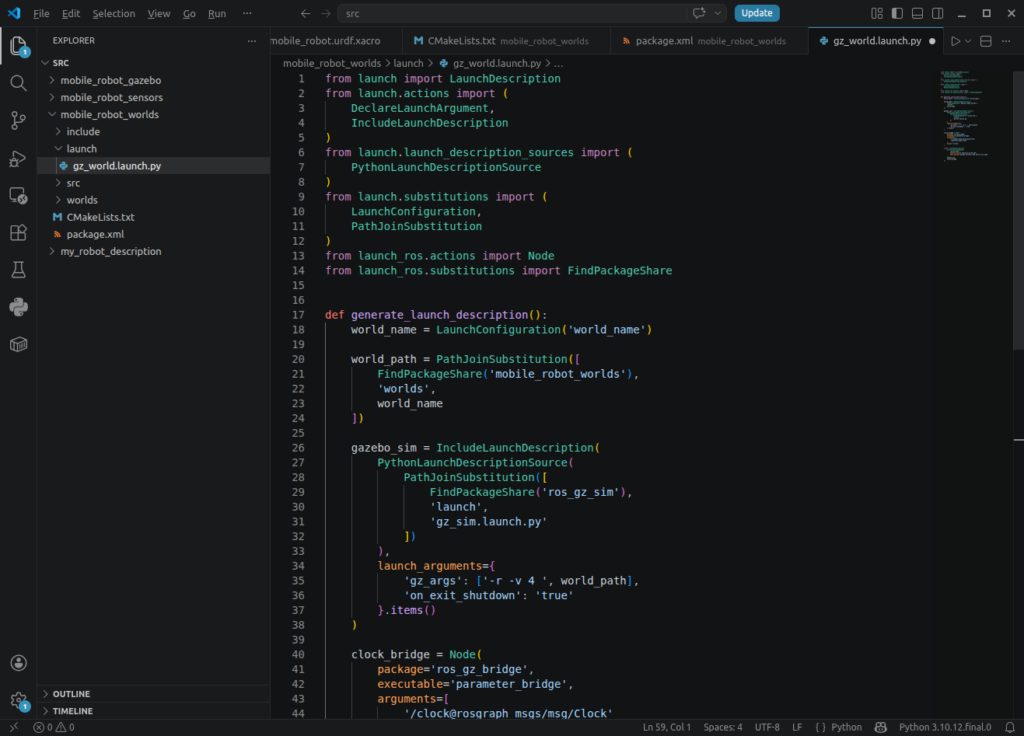1024x736 pixels.
Task: Change end of line LF
Action: [797, 727]
